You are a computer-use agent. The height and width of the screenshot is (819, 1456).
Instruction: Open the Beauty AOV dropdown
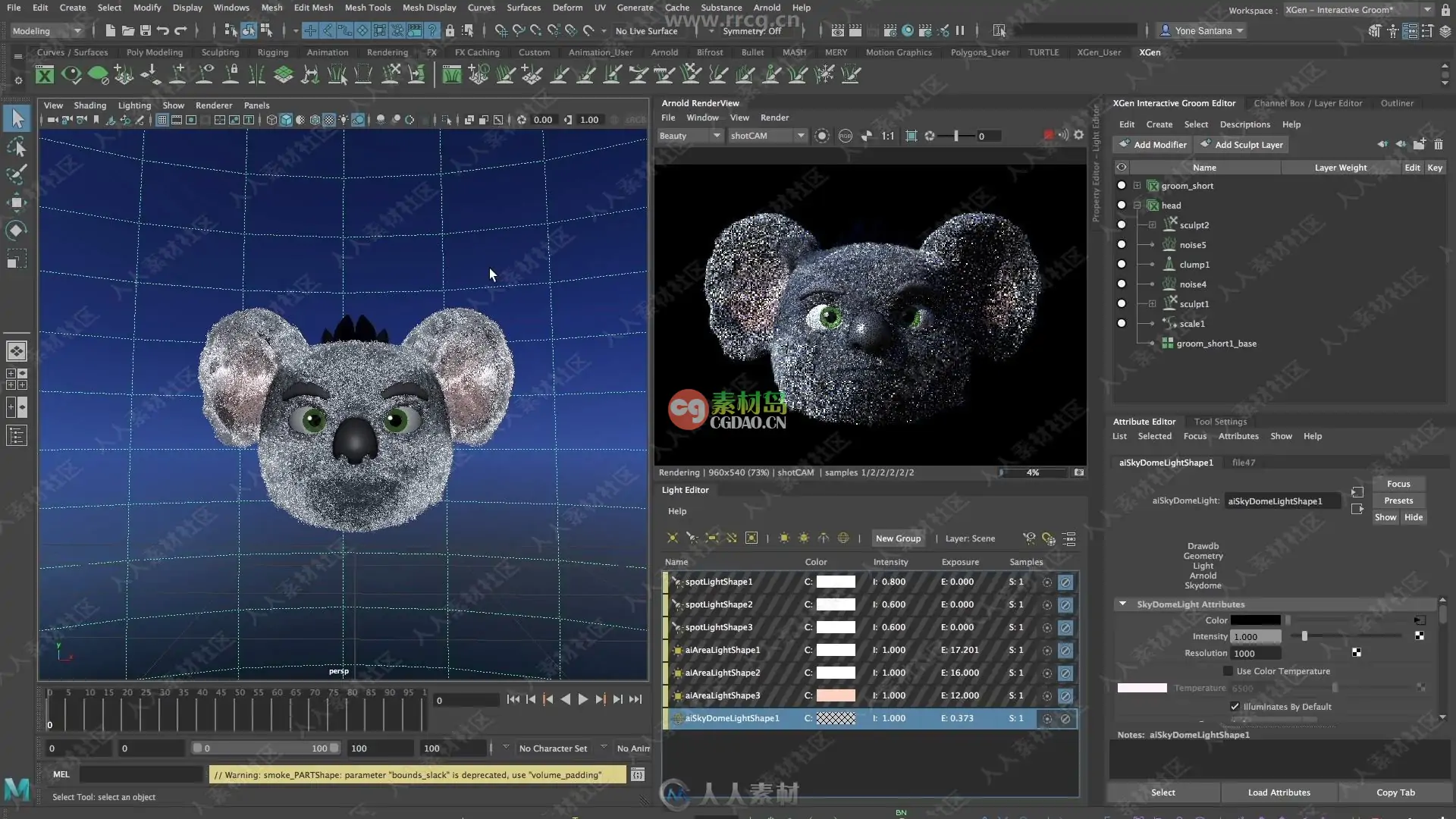[689, 136]
